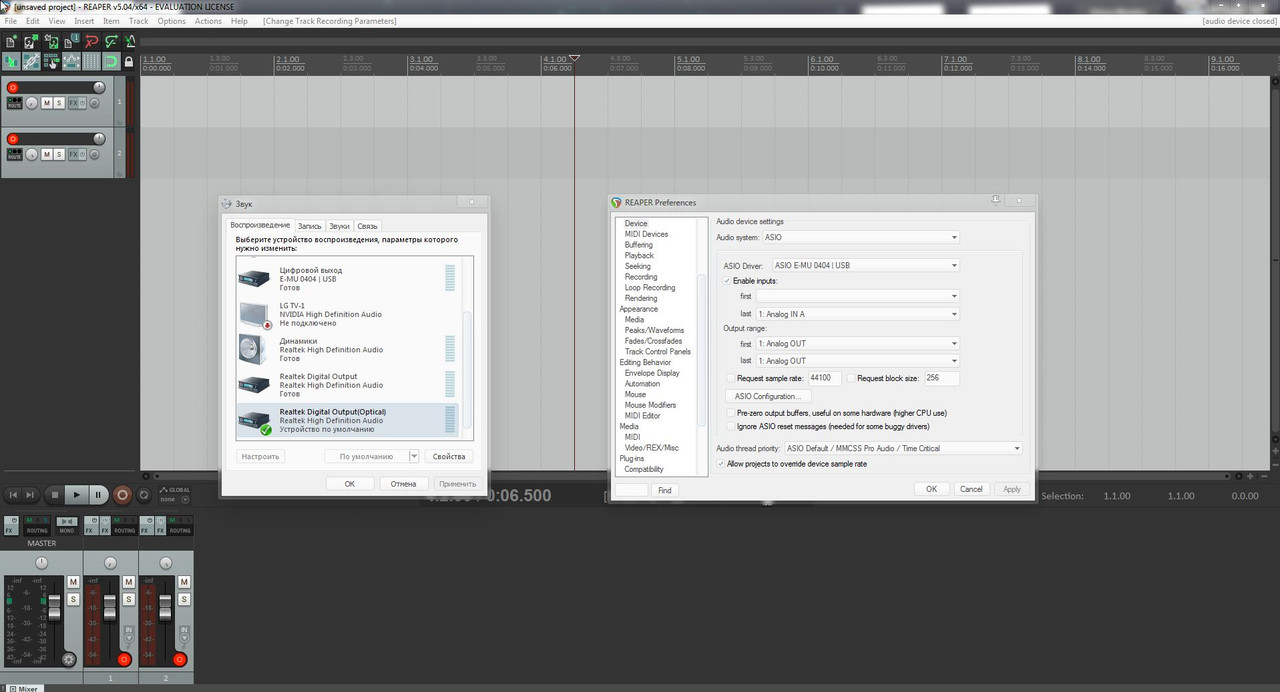The image size is (1280, 692).
Task: Arm track 2 for recording in track panel
Action: click(12, 139)
